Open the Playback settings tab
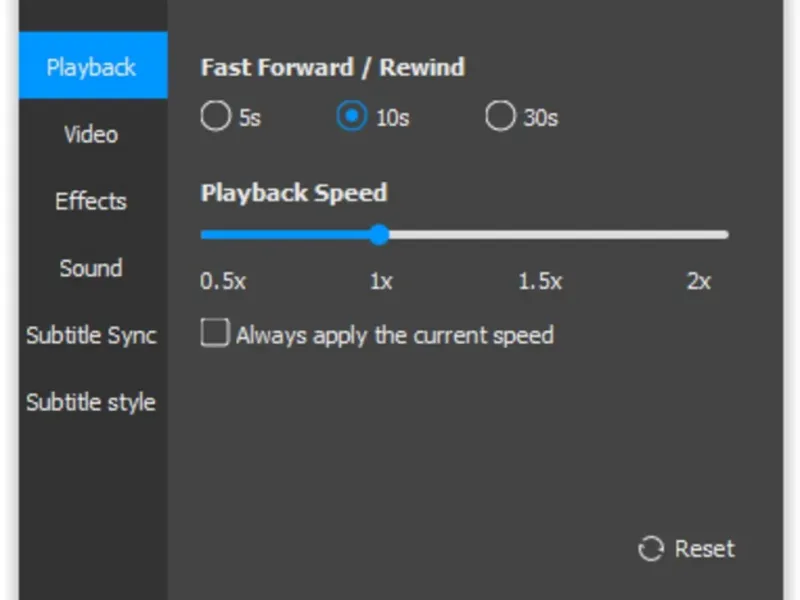Viewport: 800px width, 600px height. point(92,68)
